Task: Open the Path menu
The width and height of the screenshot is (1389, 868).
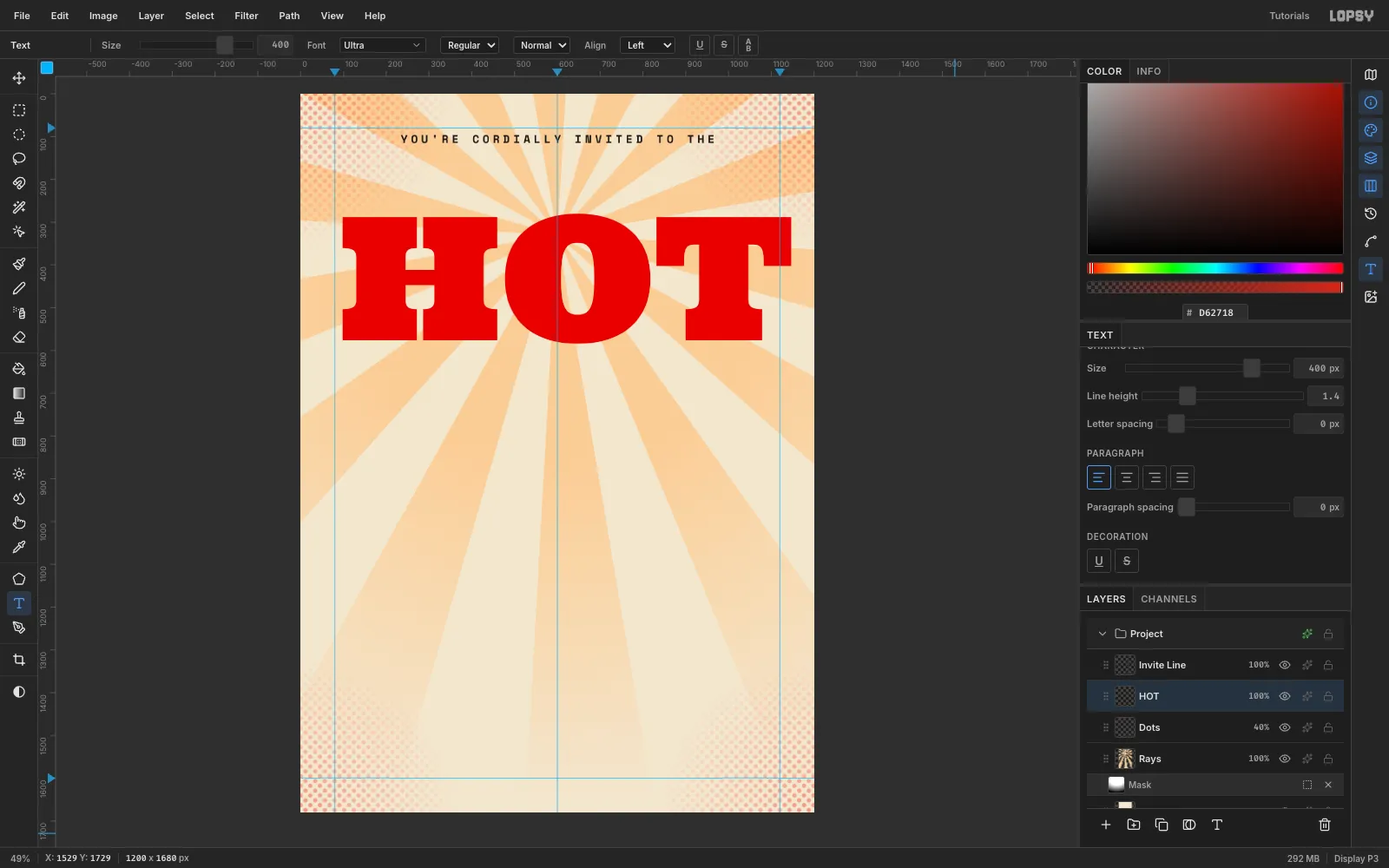Action: (x=289, y=16)
